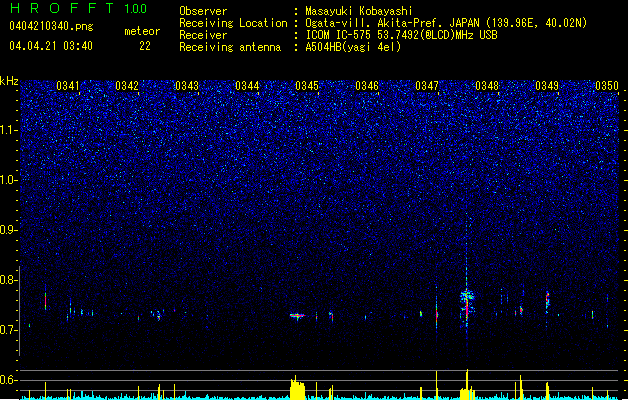Screen dimensions: 629x400
Task: Click the Observer label
Action: (203, 11)
